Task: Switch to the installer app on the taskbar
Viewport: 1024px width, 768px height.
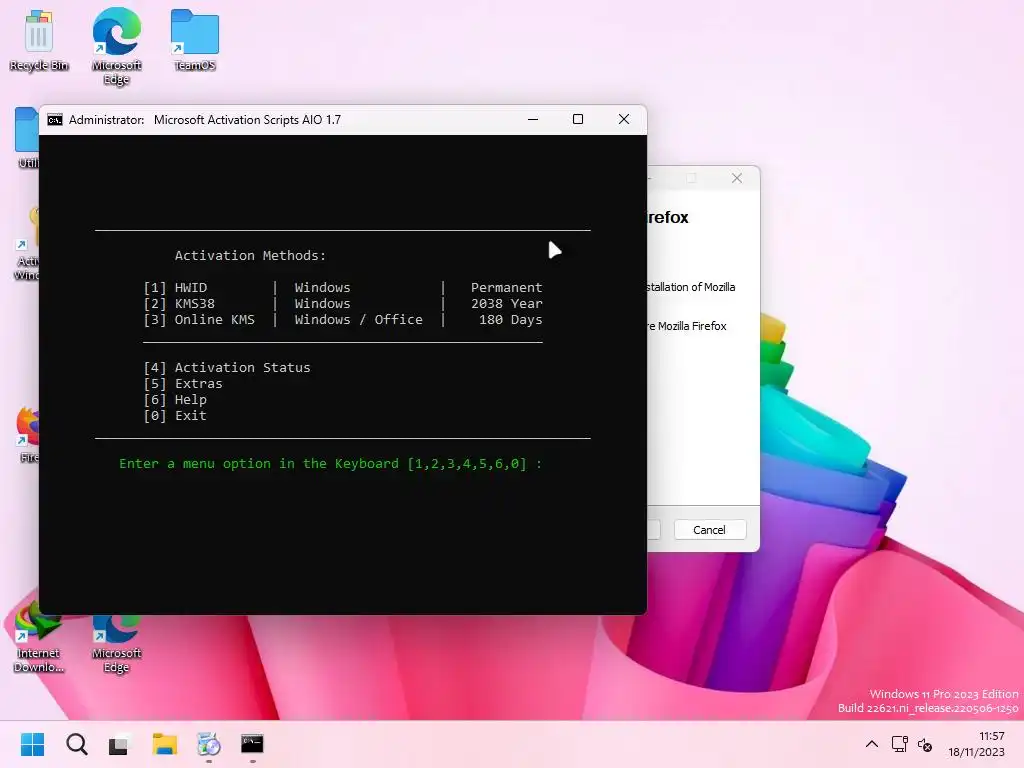Action: (209, 744)
